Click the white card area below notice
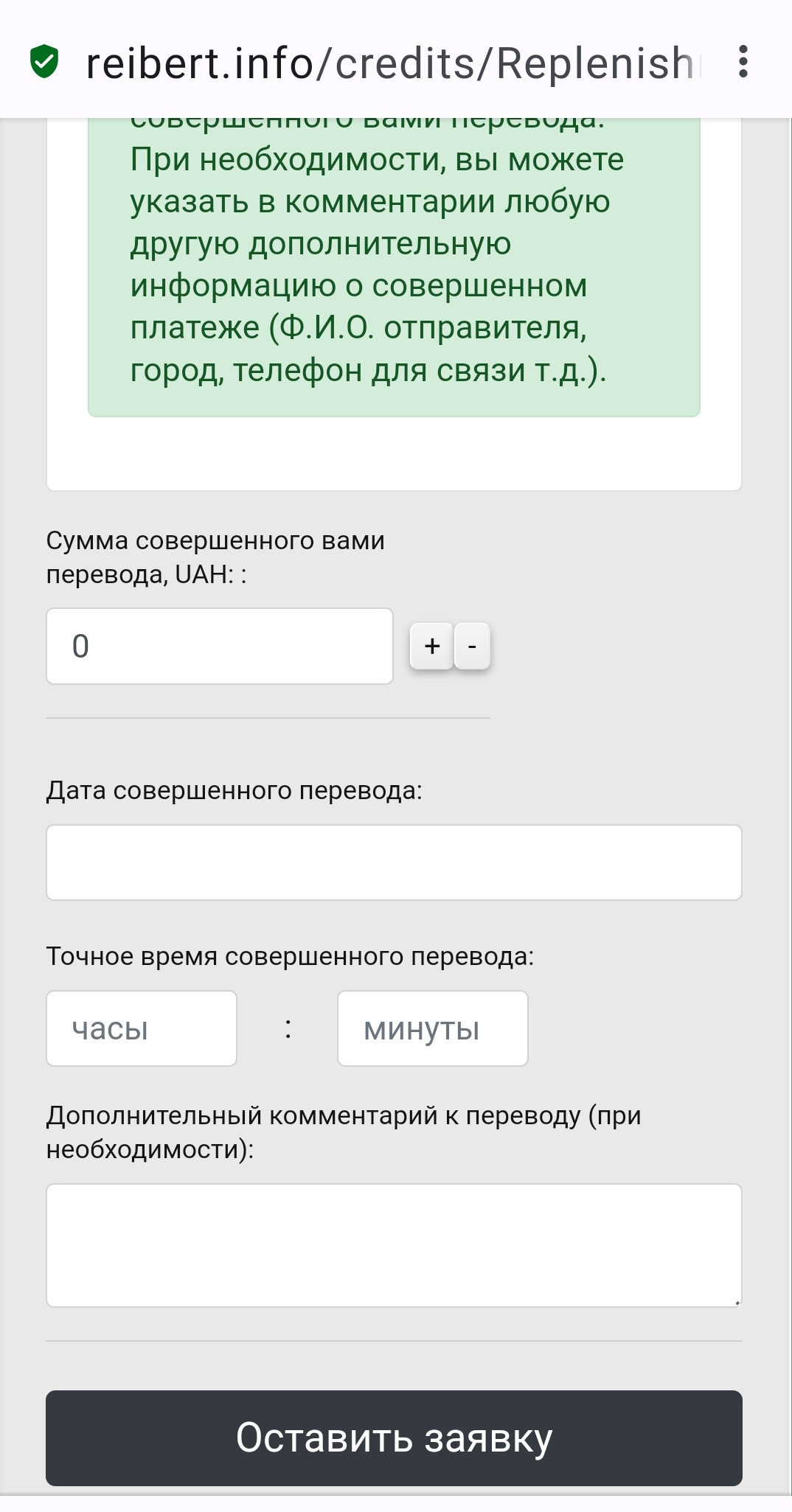The image size is (792, 1512). coord(394,454)
